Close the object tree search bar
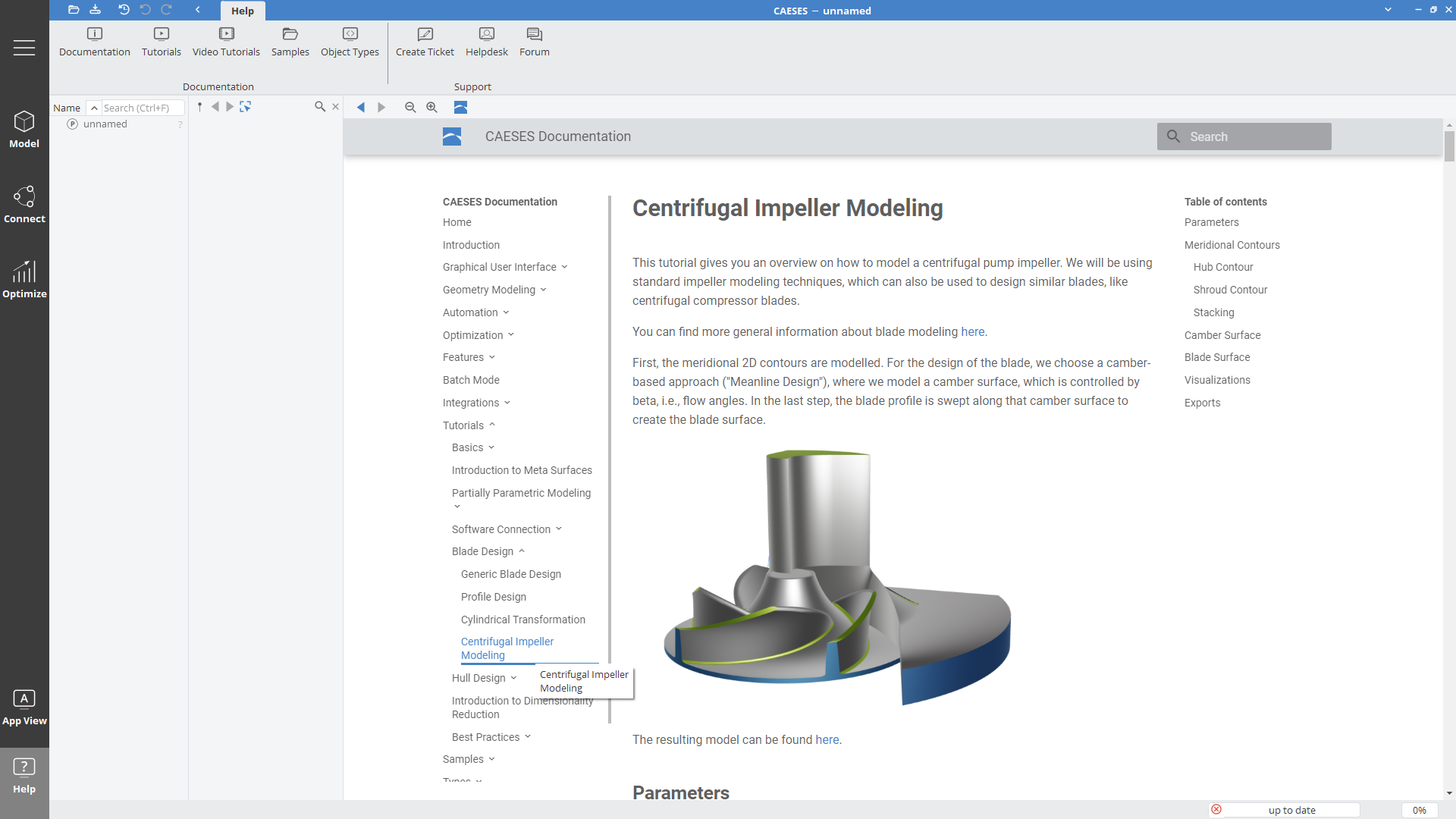The height and width of the screenshot is (819, 1456). coord(335,107)
